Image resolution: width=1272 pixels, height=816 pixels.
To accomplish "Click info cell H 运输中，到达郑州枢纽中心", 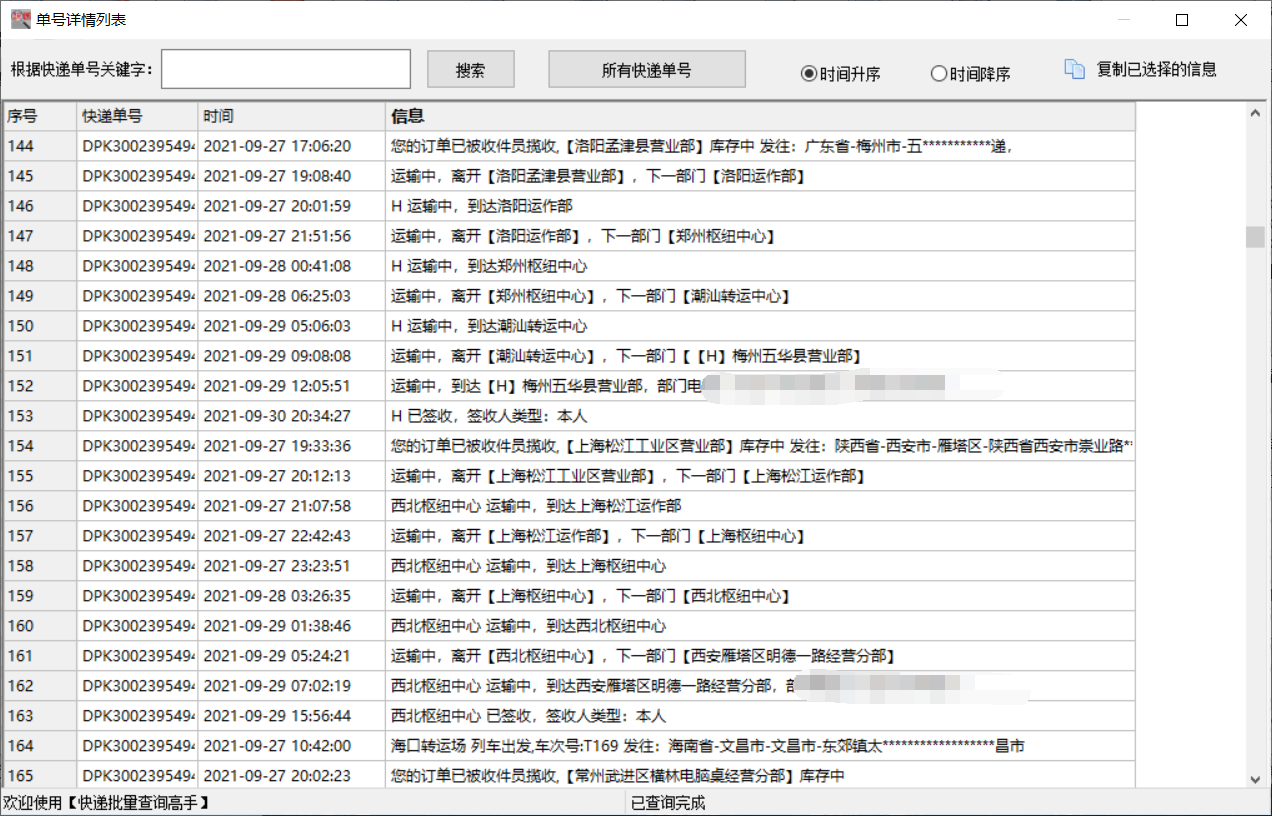I will click(761, 266).
